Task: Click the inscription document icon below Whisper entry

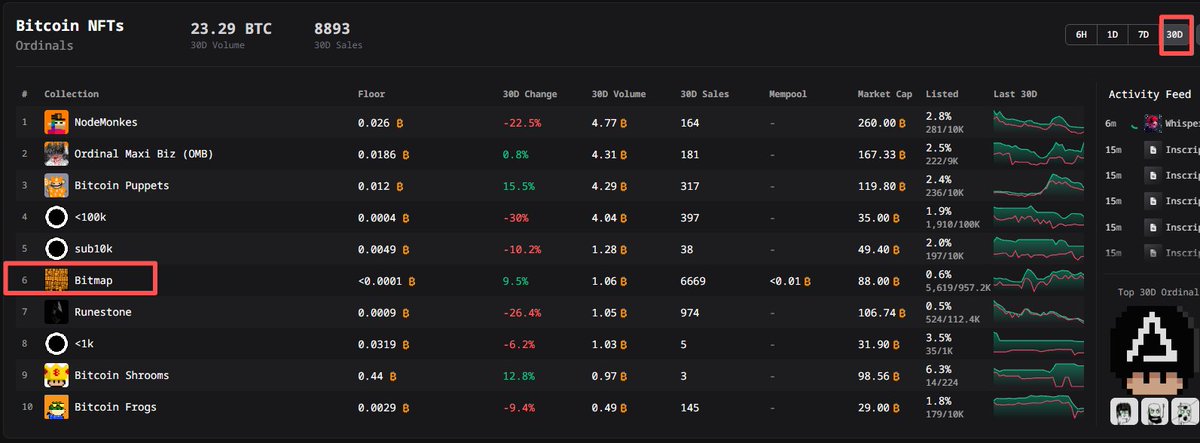Action: [x=1153, y=149]
